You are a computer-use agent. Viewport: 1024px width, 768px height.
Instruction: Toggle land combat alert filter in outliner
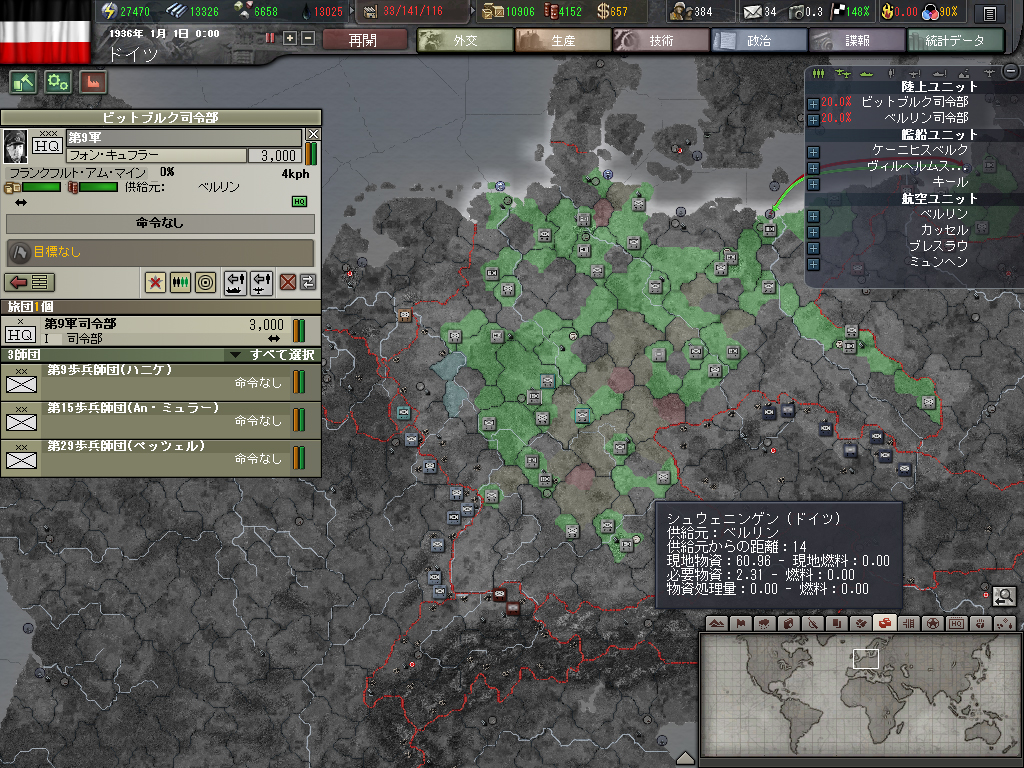[x=891, y=73]
